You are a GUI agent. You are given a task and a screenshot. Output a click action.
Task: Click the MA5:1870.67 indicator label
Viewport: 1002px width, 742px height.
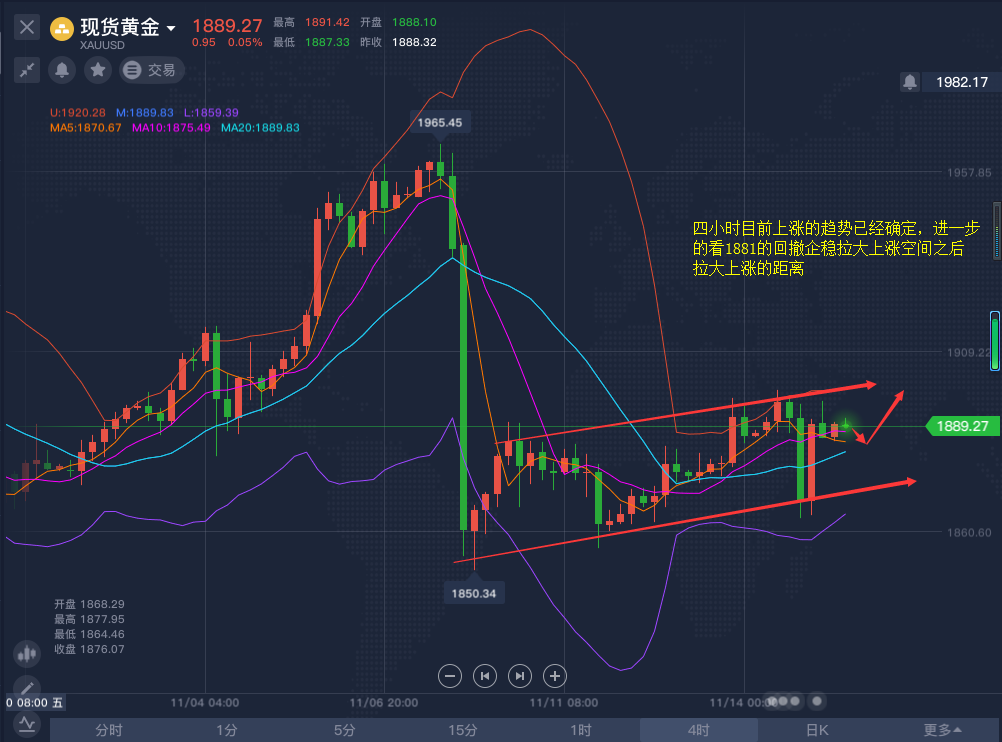click(86, 128)
